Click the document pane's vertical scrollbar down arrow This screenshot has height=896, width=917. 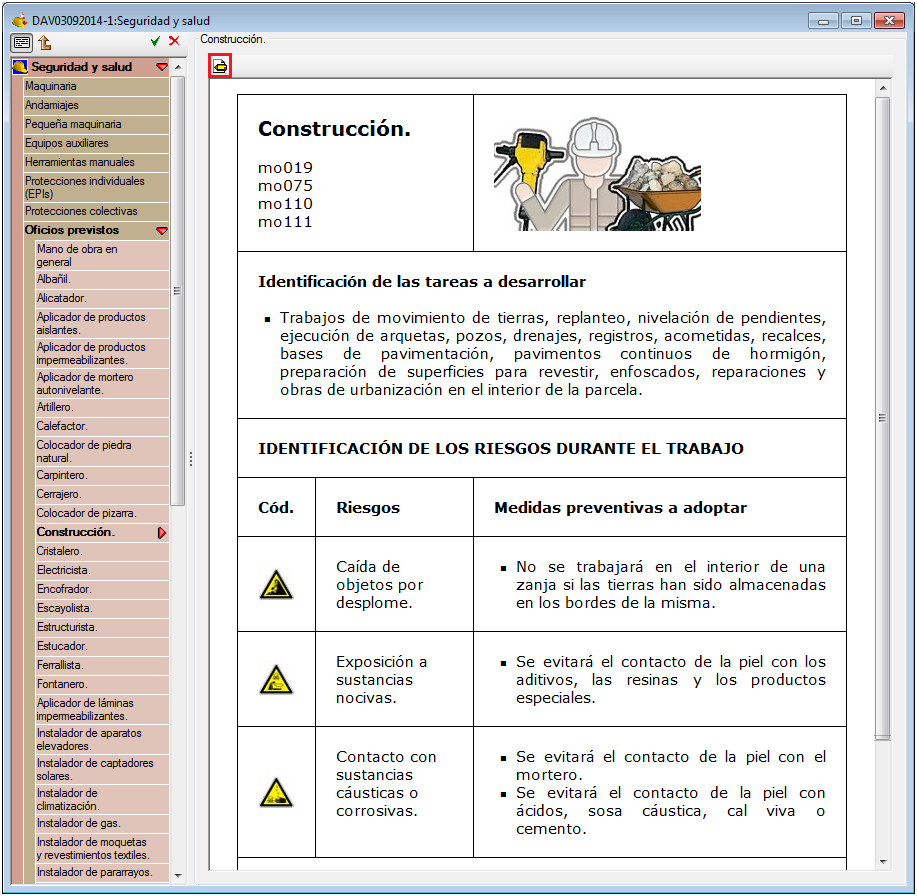click(x=883, y=862)
